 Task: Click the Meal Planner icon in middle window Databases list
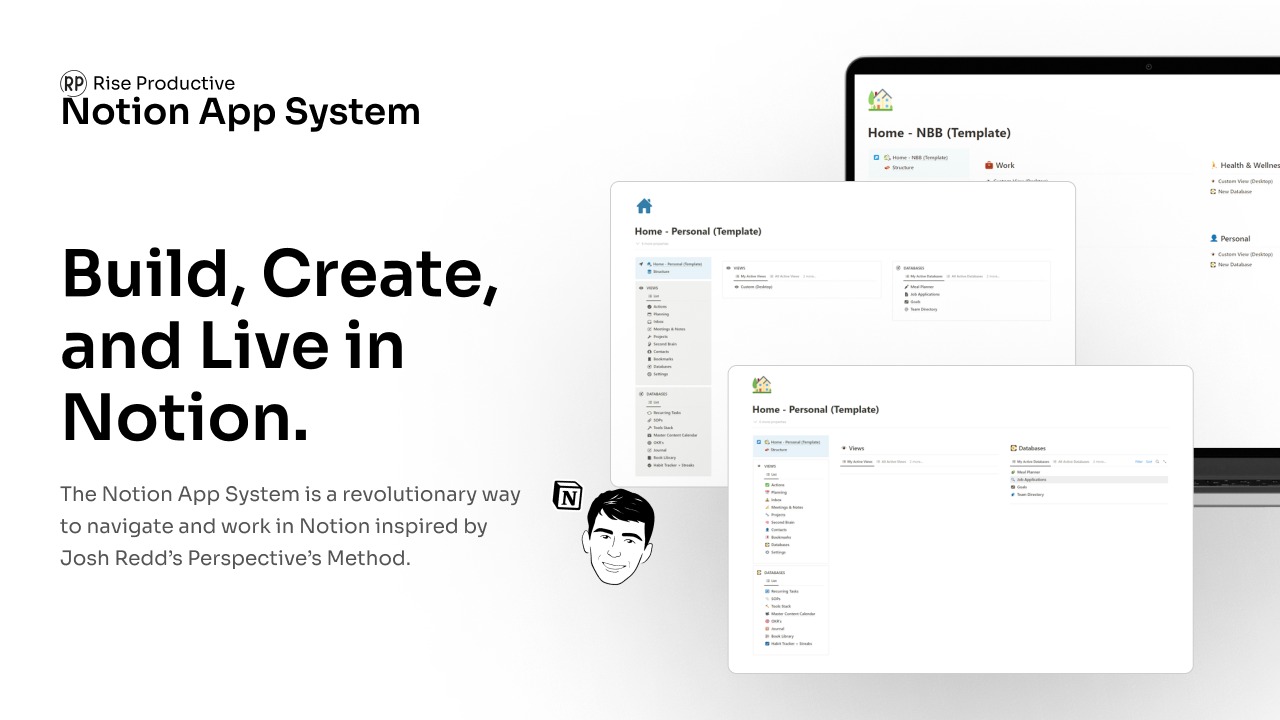click(x=906, y=287)
